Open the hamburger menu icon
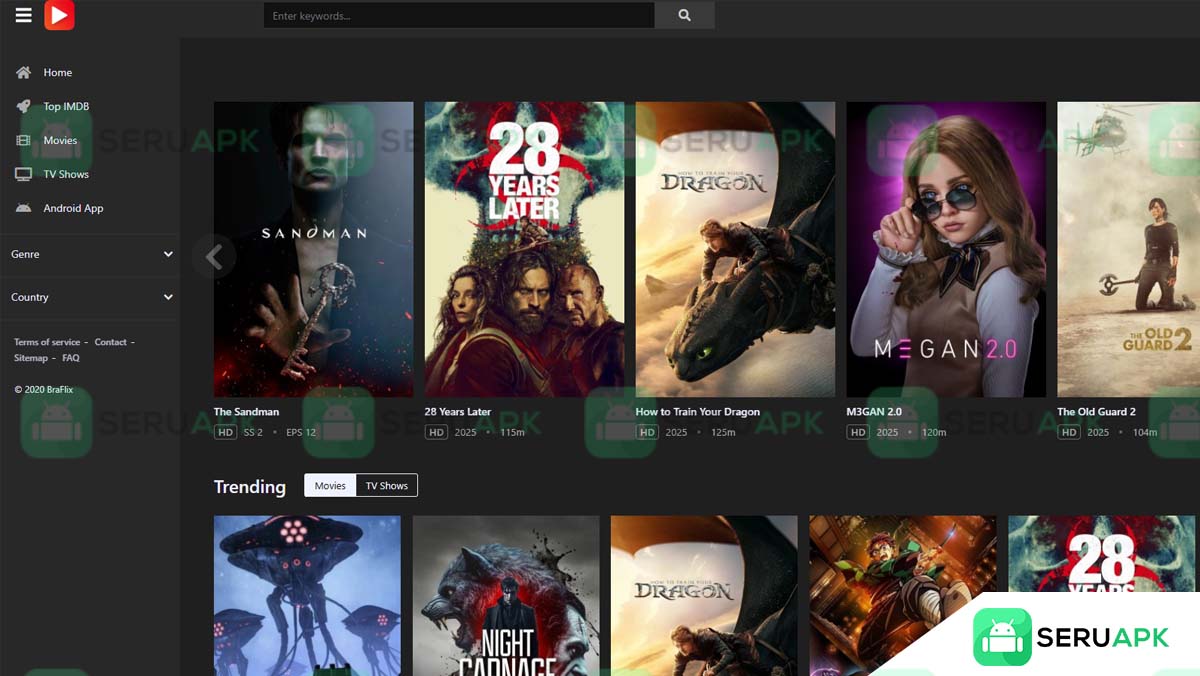The image size is (1200, 676). [x=24, y=15]
